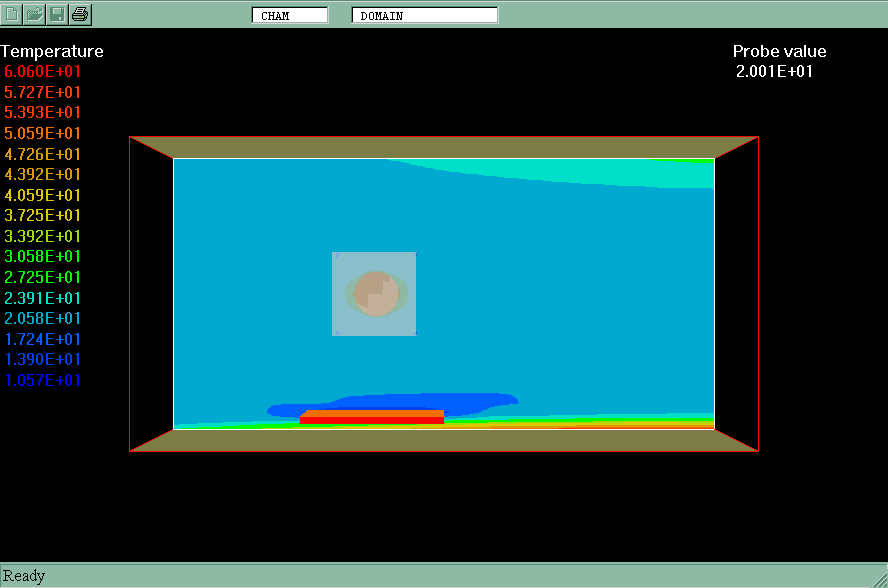Click the Open folder toolbar icon
The height and width of the screenshot is (588, 888).
point(35,14)
